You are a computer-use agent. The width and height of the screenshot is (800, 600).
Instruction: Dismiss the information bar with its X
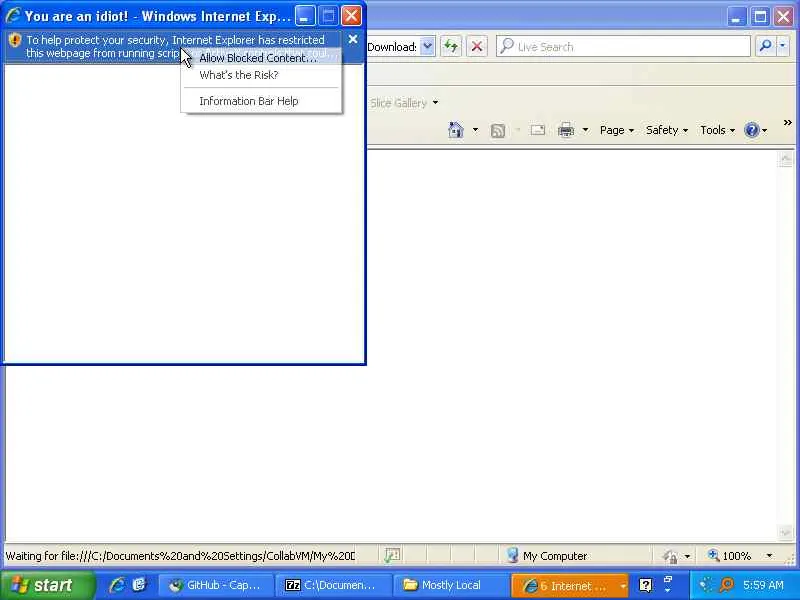pyautogui.click(x=353, y=39)
